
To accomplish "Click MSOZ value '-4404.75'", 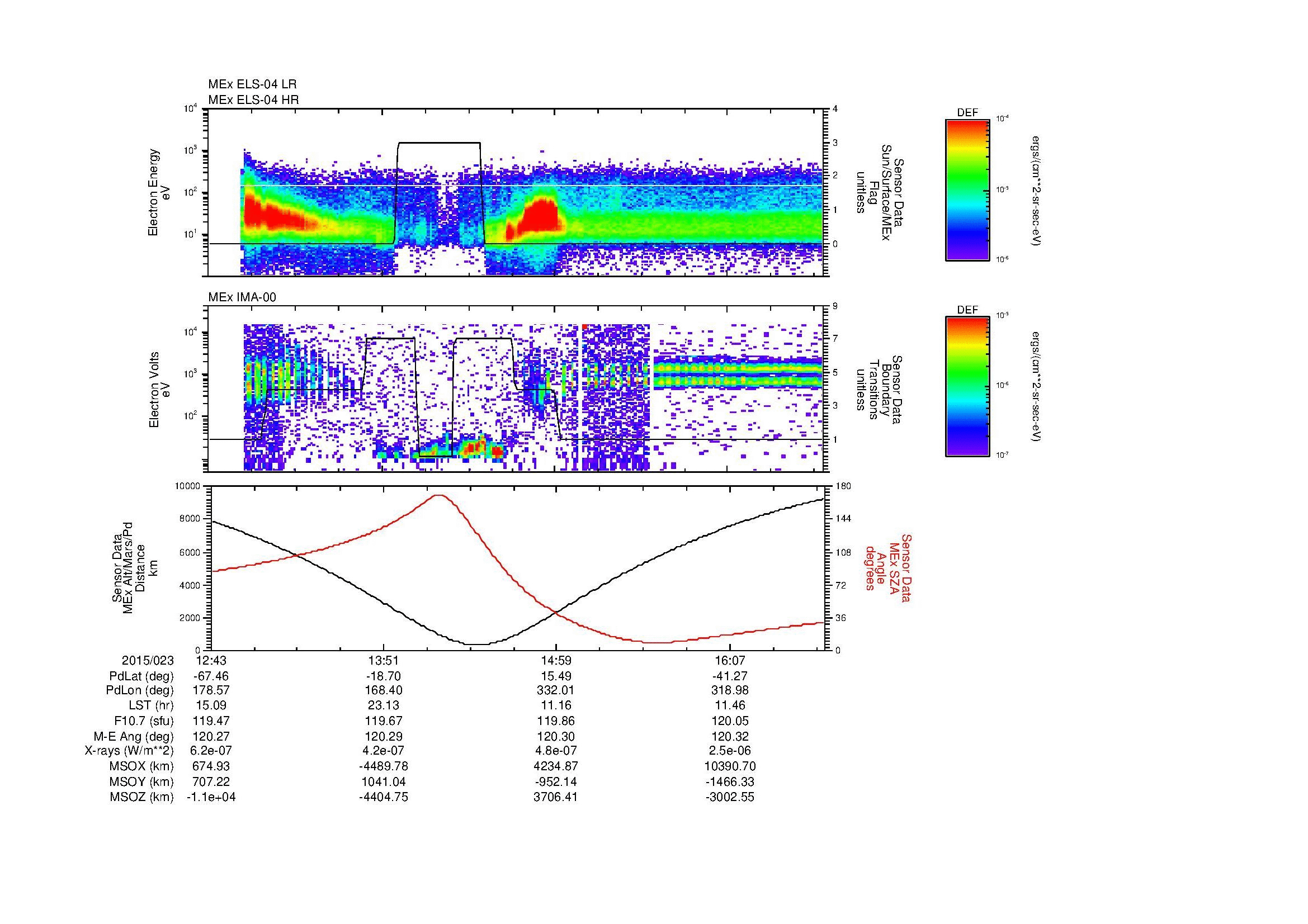I will click(384, 797).
